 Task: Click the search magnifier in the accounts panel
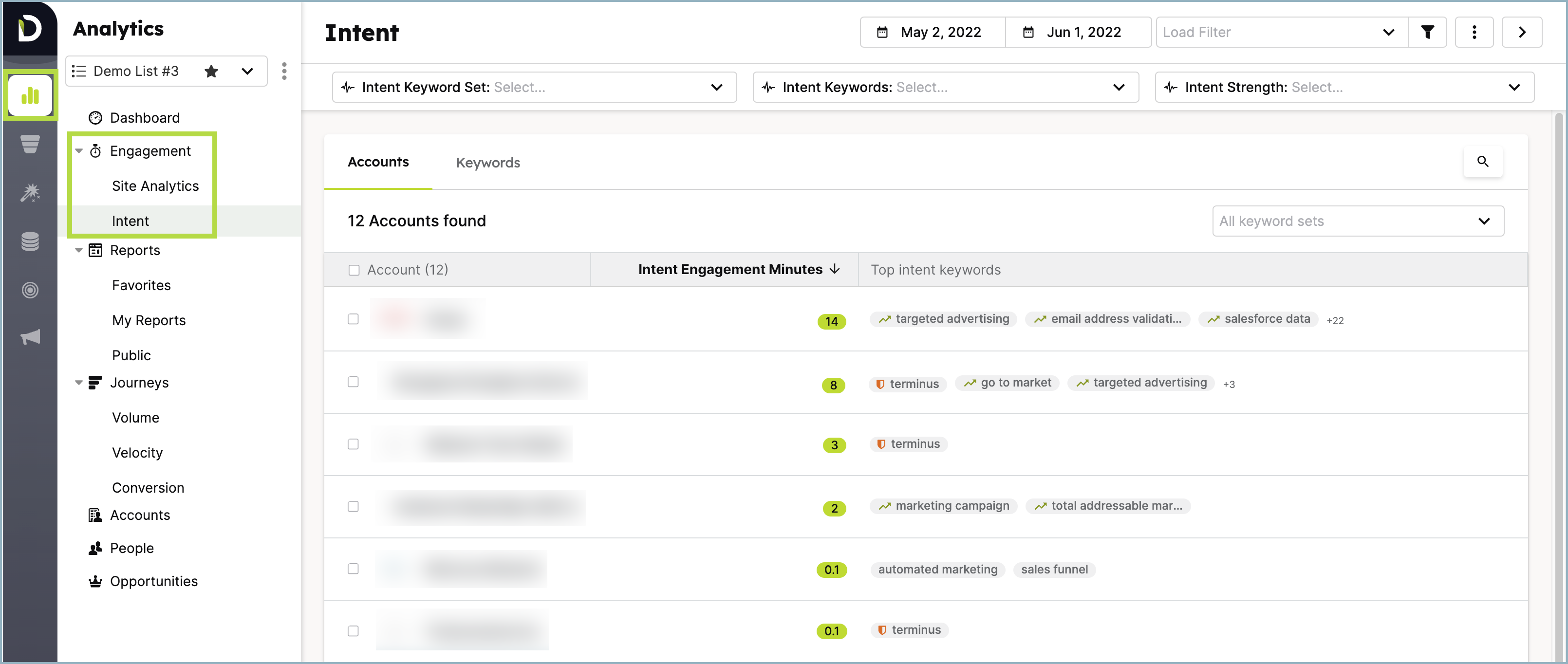click(1483, 161)
